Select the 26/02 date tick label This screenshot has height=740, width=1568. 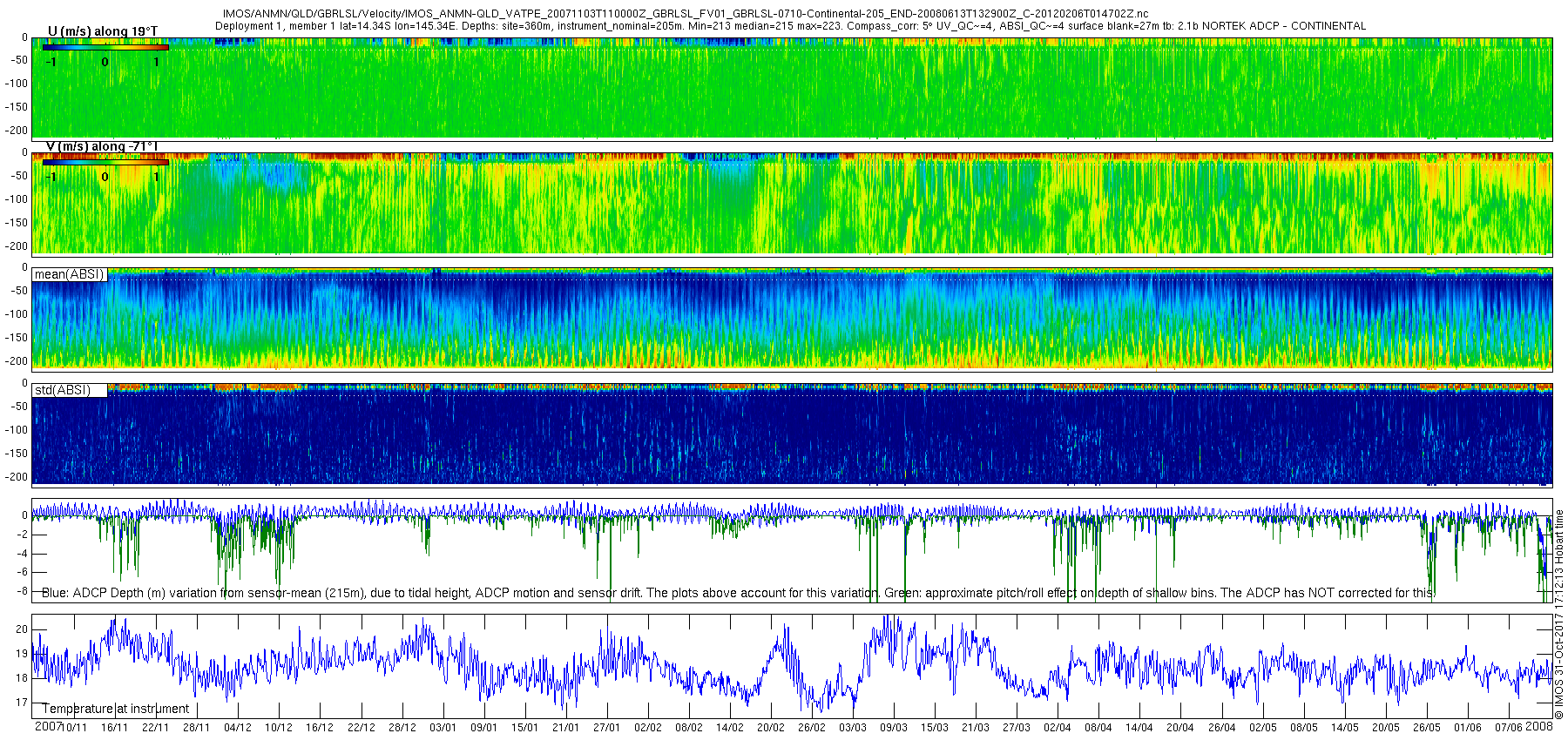(812, 728)
